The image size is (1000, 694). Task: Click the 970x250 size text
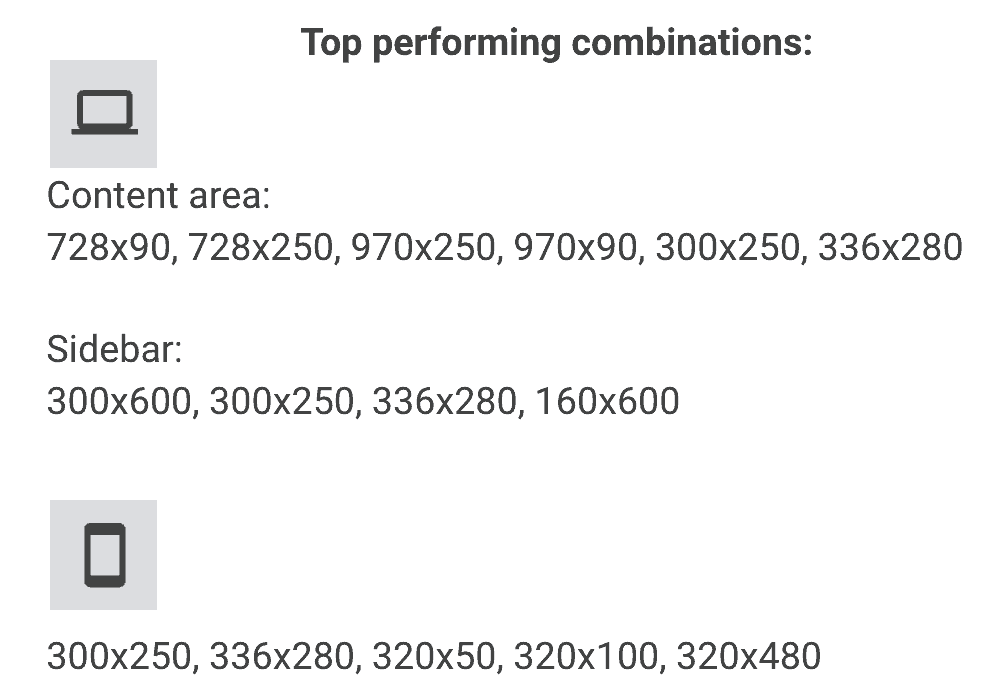pos(423,246)
